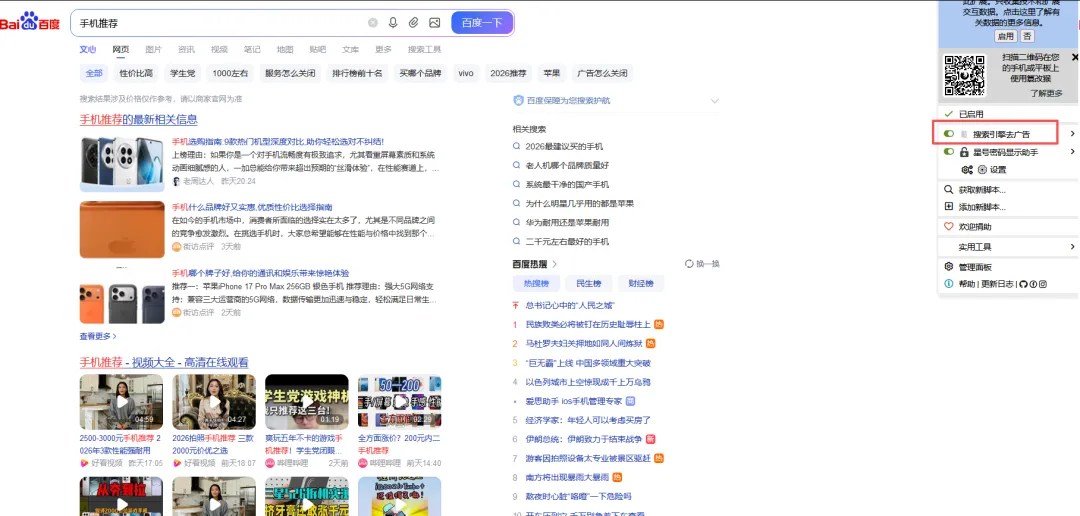Open the orange phone case thumbnail
Viewport: 1080px width, 516px height.
tap(122, 229)
